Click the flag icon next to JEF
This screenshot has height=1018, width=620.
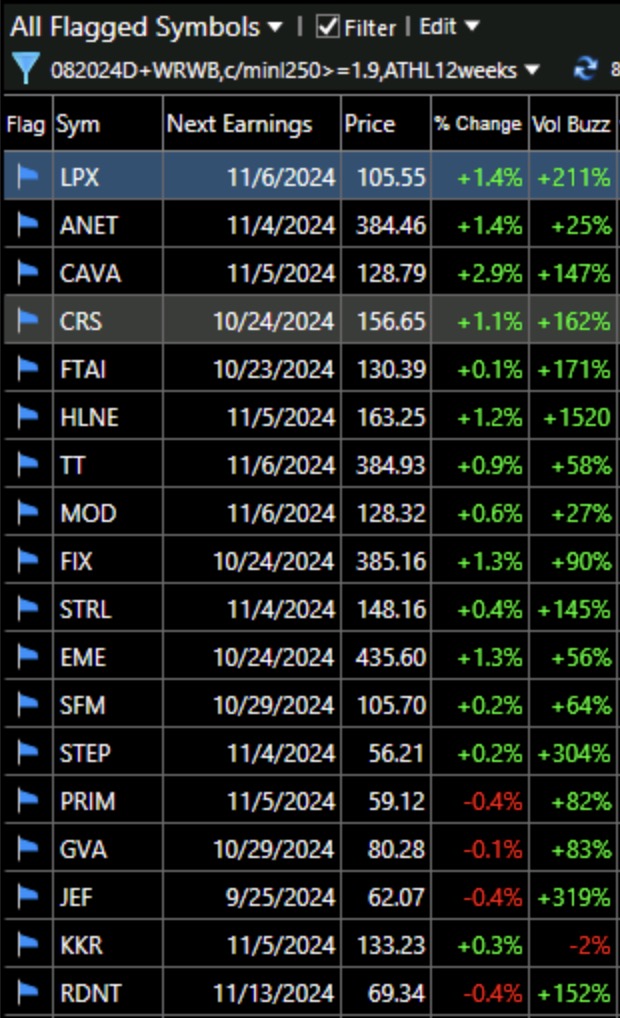pyautogui.click(x=27, y=897)
